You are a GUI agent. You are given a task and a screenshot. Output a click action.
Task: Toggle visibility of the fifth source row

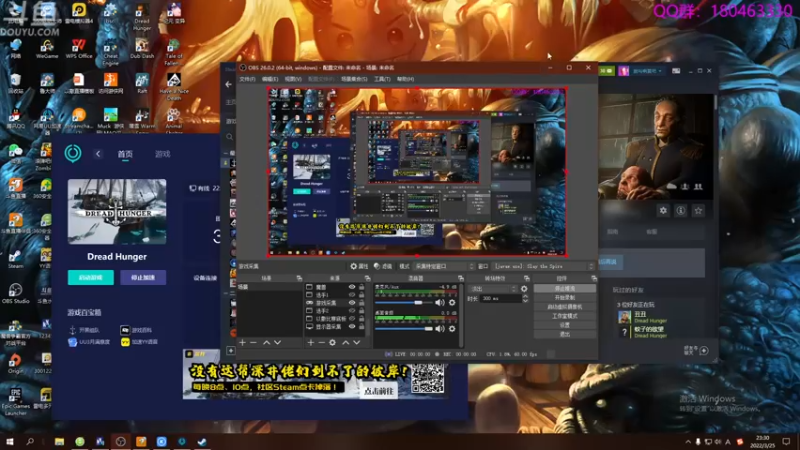[x=352, y=318]
